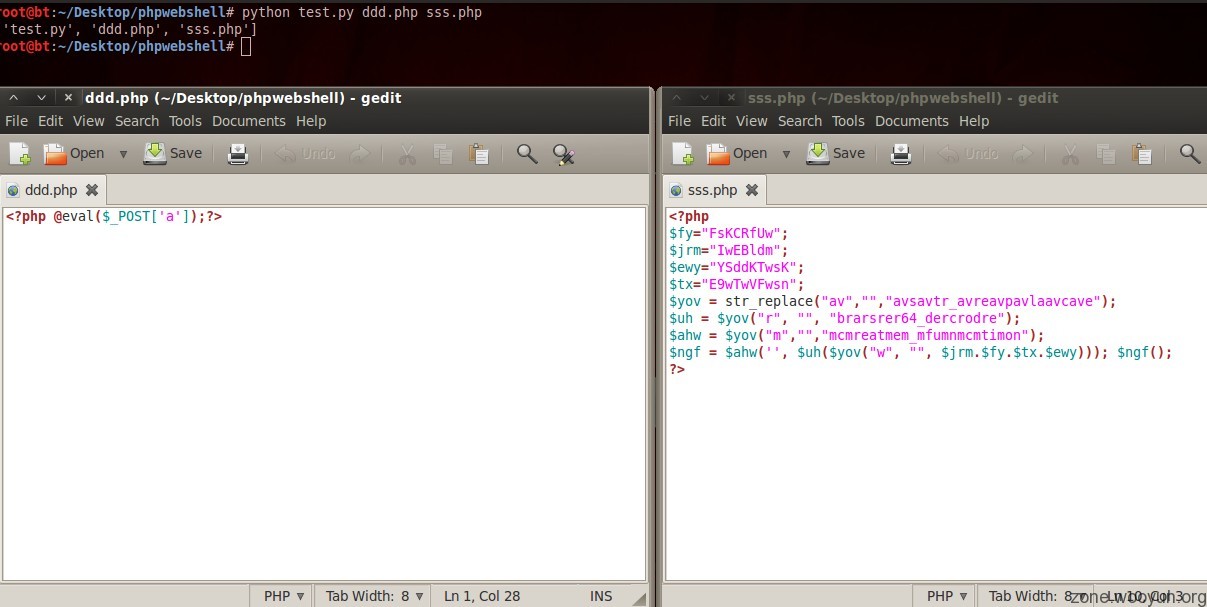Open Tools menu in sss.php window
Image resolution: width=1207 pixels, height=607 pixels.
click(x=848, y=121)
